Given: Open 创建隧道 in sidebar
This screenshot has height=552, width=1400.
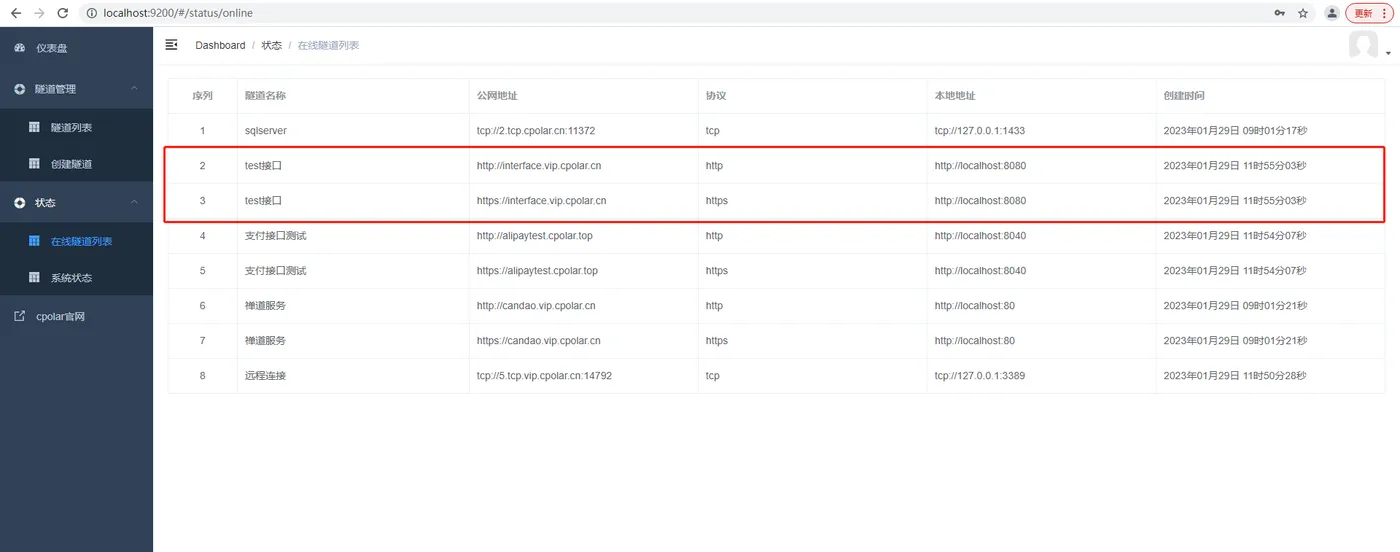Looking at the screenshot, I should [71, 164].
